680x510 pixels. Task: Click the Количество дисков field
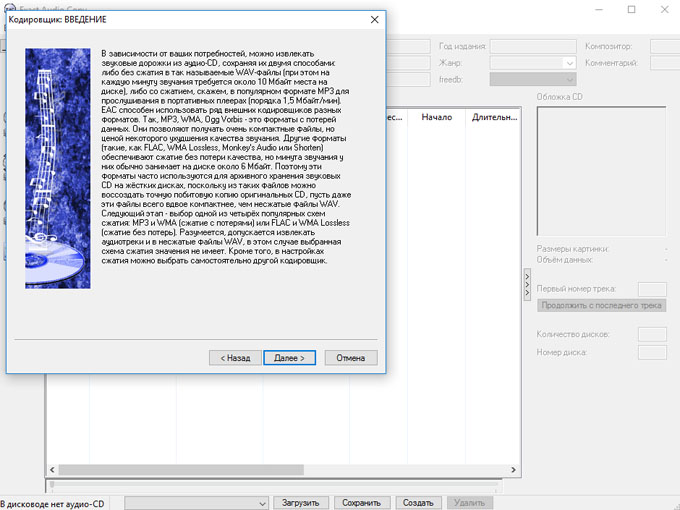tap(652, 334)
